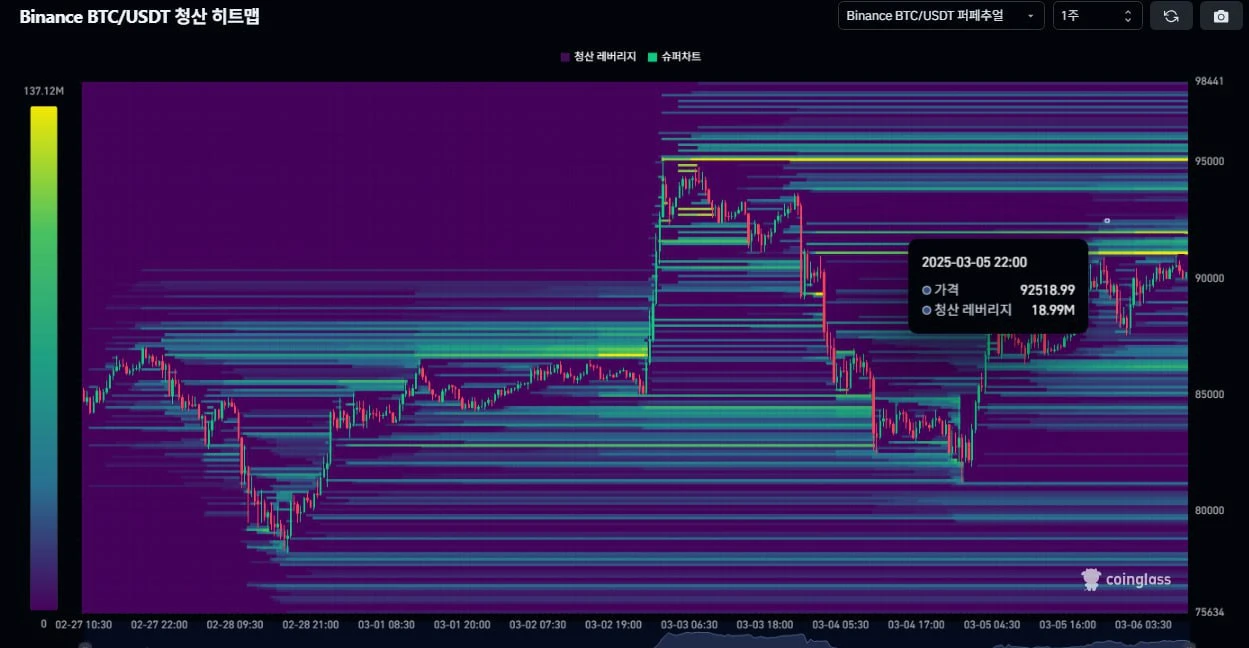Screen dimensions: 1249x648
Task: Click the 03-06 03:30 time label
Action: pos(1143,624)
